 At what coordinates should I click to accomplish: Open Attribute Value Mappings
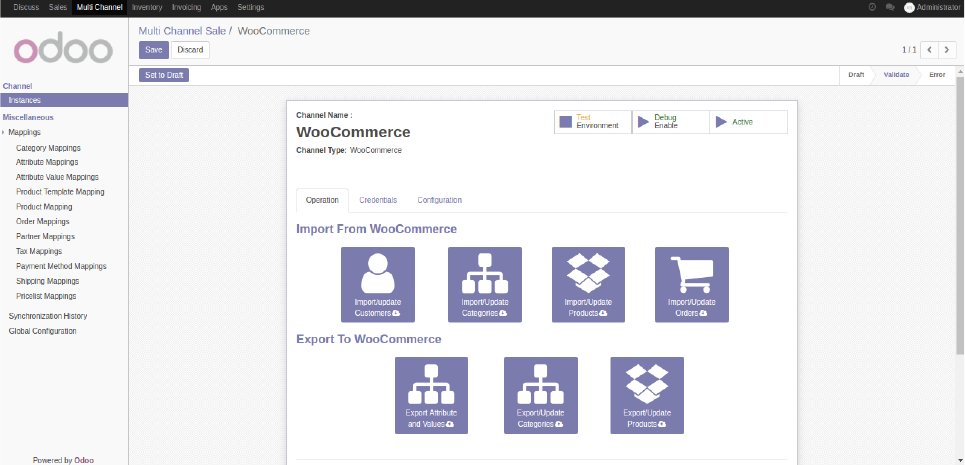tap(57, 177)
